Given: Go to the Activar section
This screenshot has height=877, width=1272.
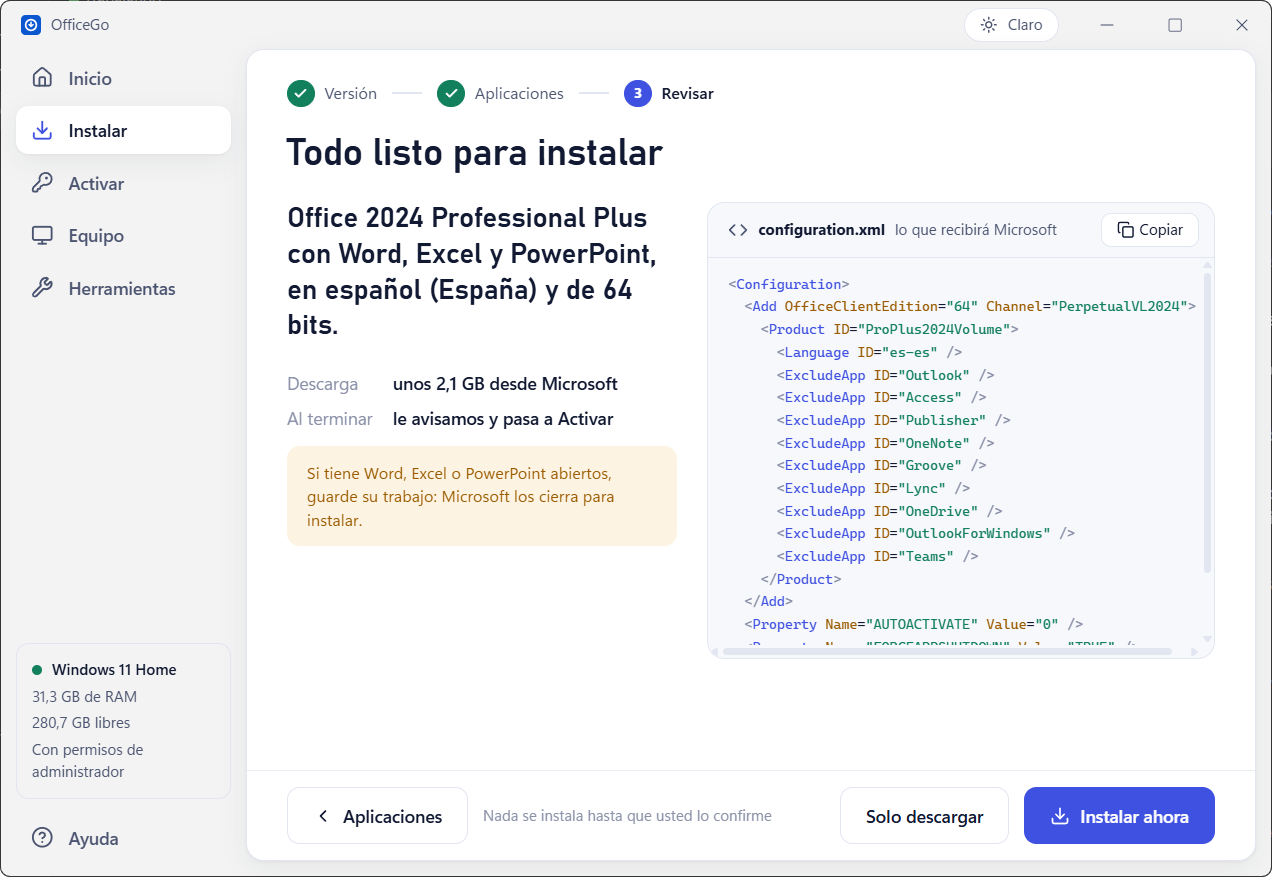Looking at the screenshot, I should [123, 183].
